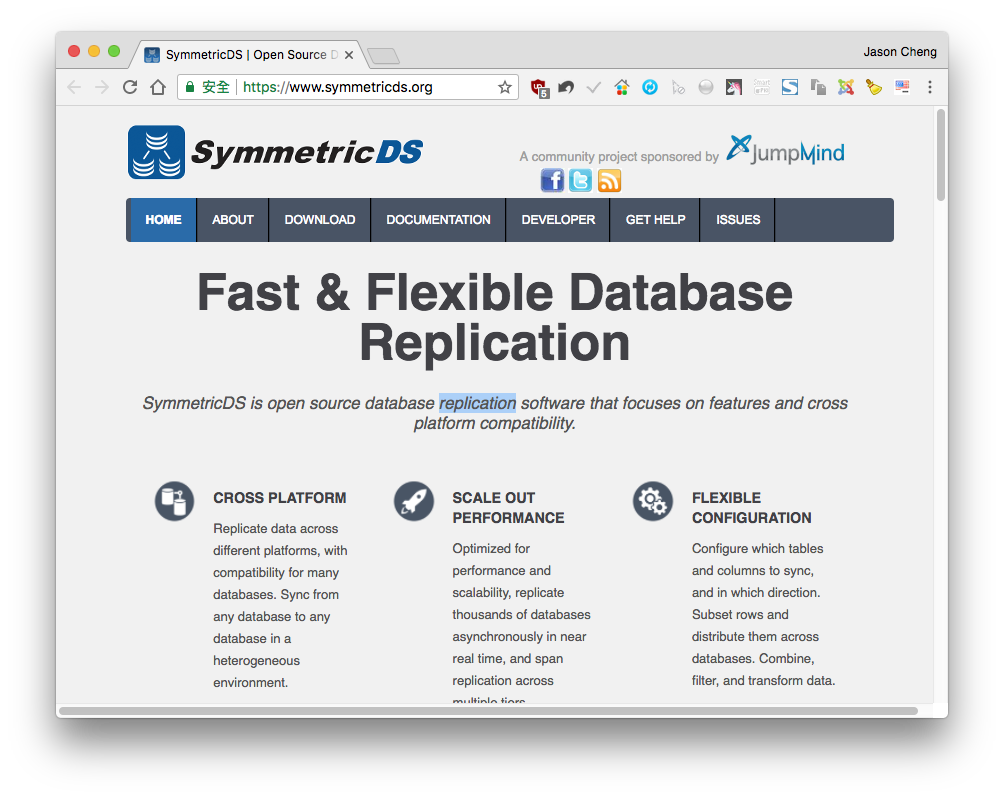The image size is (1004, 798).
Task: Click the vertical page scrollbar thumb
Action: (x=940, y=155)
